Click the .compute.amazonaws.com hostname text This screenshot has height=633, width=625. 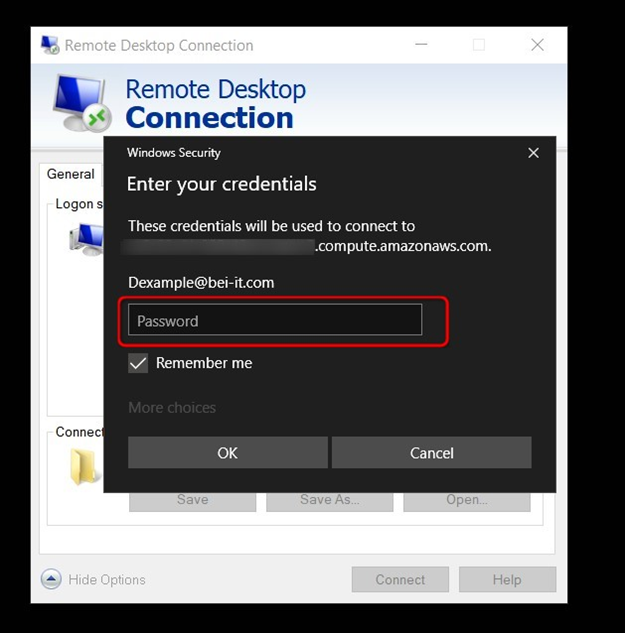[x=403, y=246]
